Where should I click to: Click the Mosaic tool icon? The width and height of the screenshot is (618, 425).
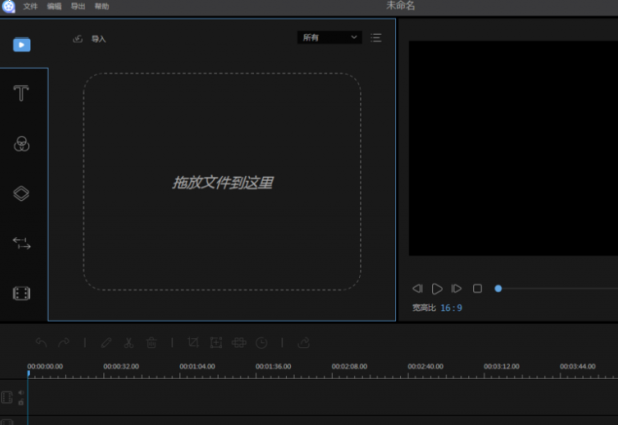239,342
